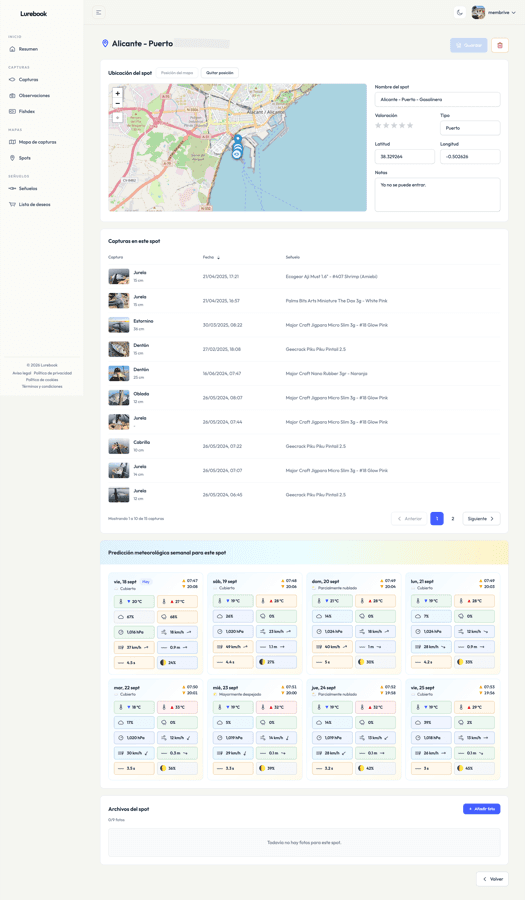Screen dimensions: 525x900
Task: Zoom in on the map
Action: (118, 93)
